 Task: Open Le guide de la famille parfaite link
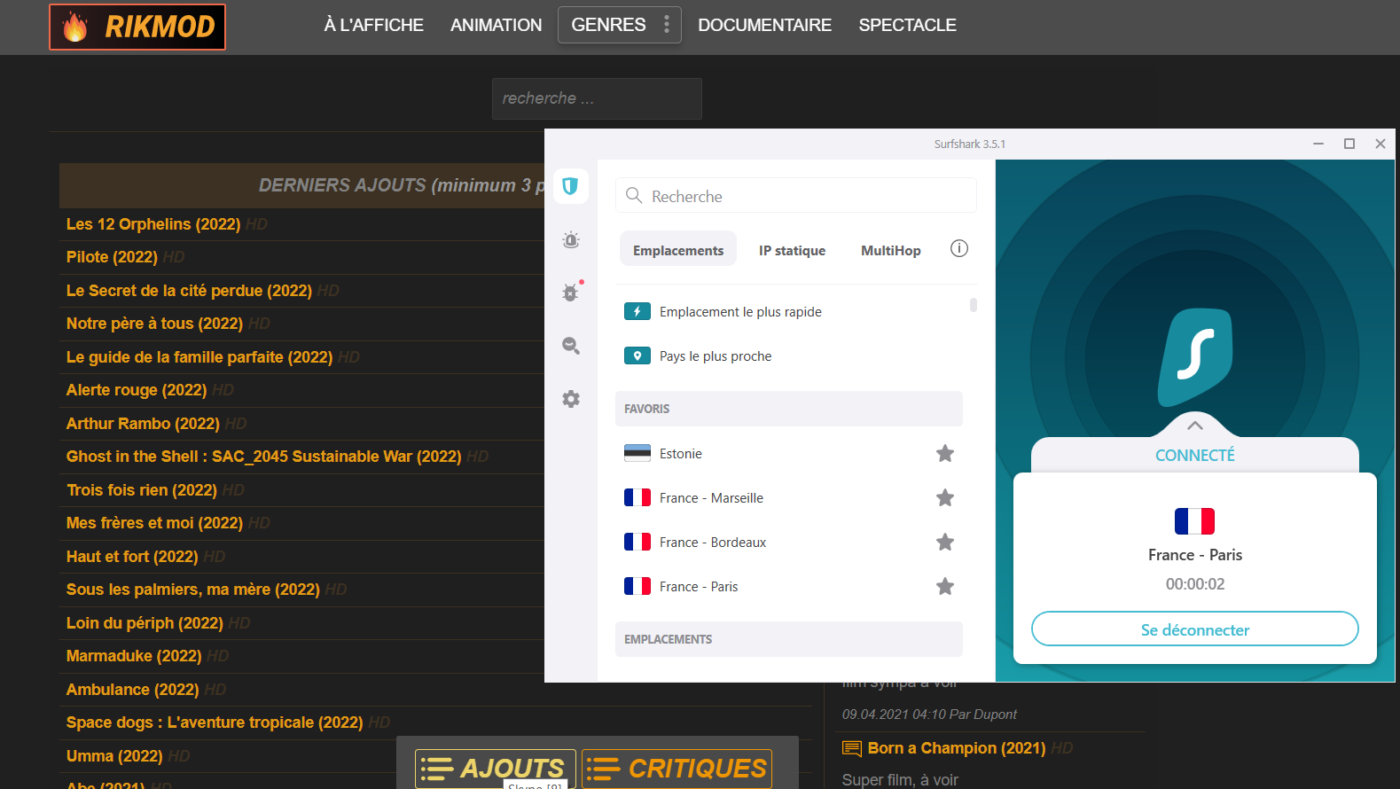pos(199,356)
